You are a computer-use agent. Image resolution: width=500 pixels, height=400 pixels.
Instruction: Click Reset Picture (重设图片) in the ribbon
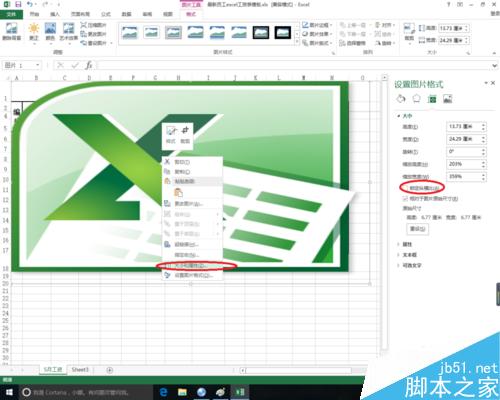pos(94,43)
